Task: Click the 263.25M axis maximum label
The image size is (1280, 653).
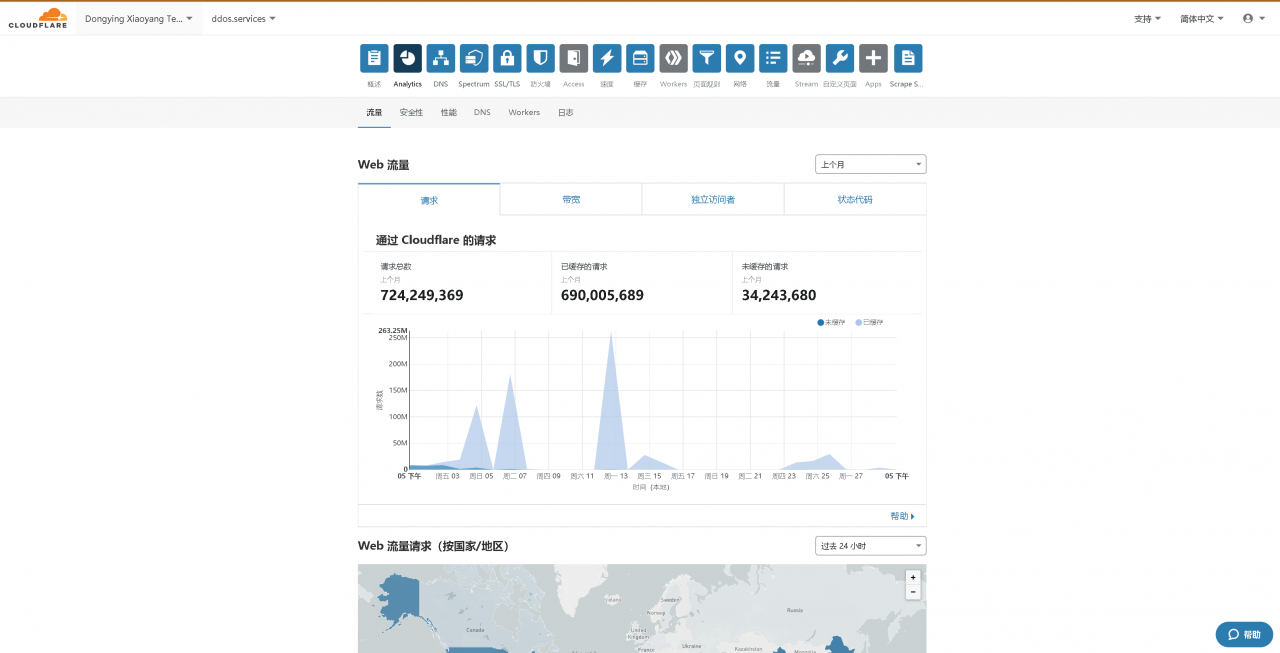Action: 392,330
